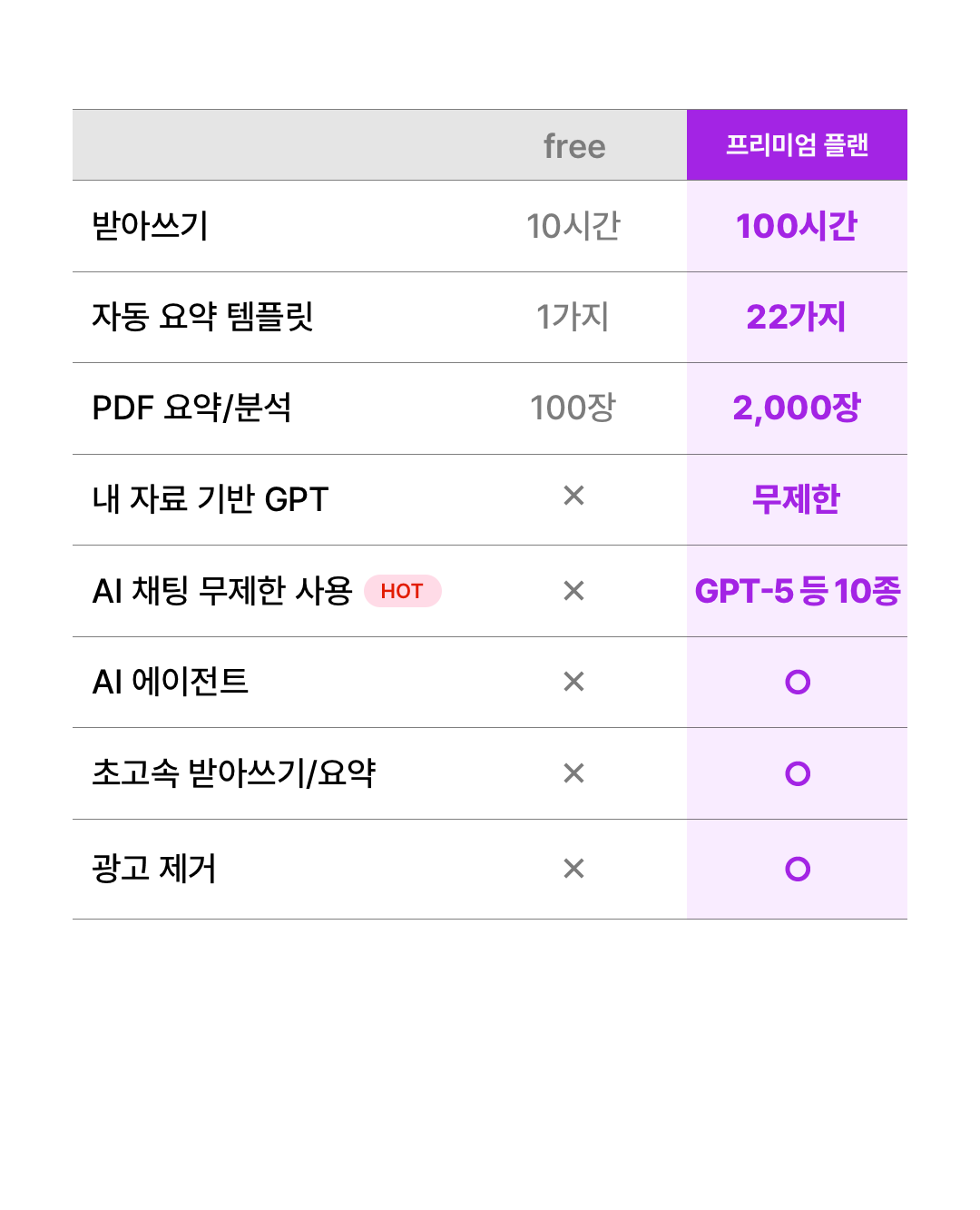Click the red HOT badge
The image size is (980, 1210).
pos(402,591)
